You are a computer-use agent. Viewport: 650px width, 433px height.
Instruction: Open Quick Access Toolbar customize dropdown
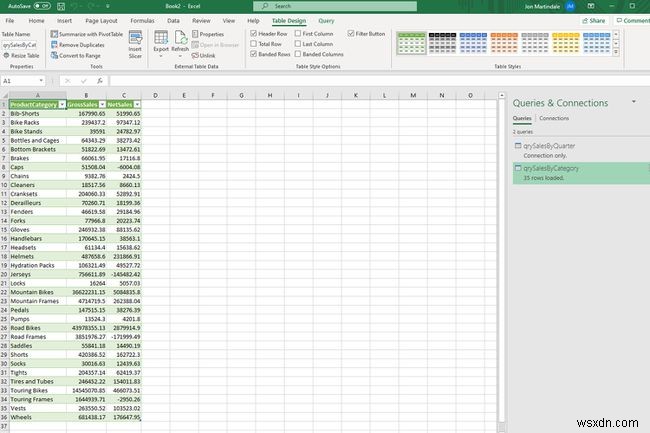pyautogui.click(x=108, y=6)
